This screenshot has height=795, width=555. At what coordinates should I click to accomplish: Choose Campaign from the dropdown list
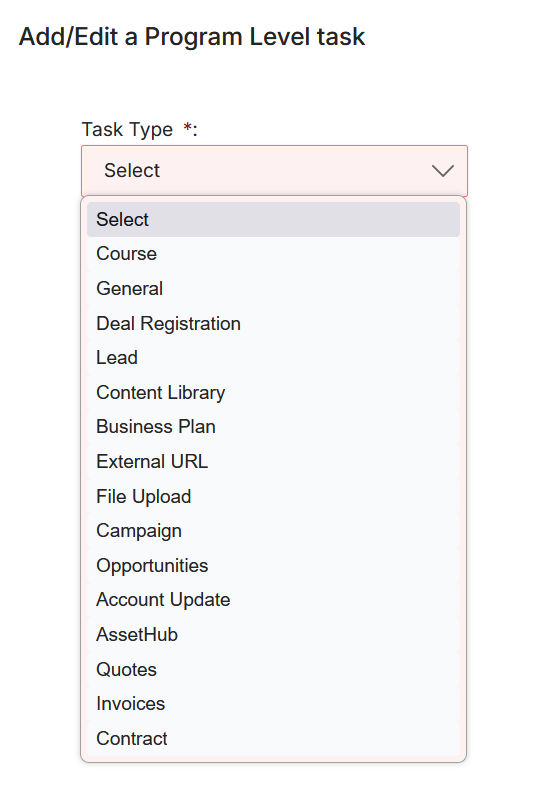273,531
